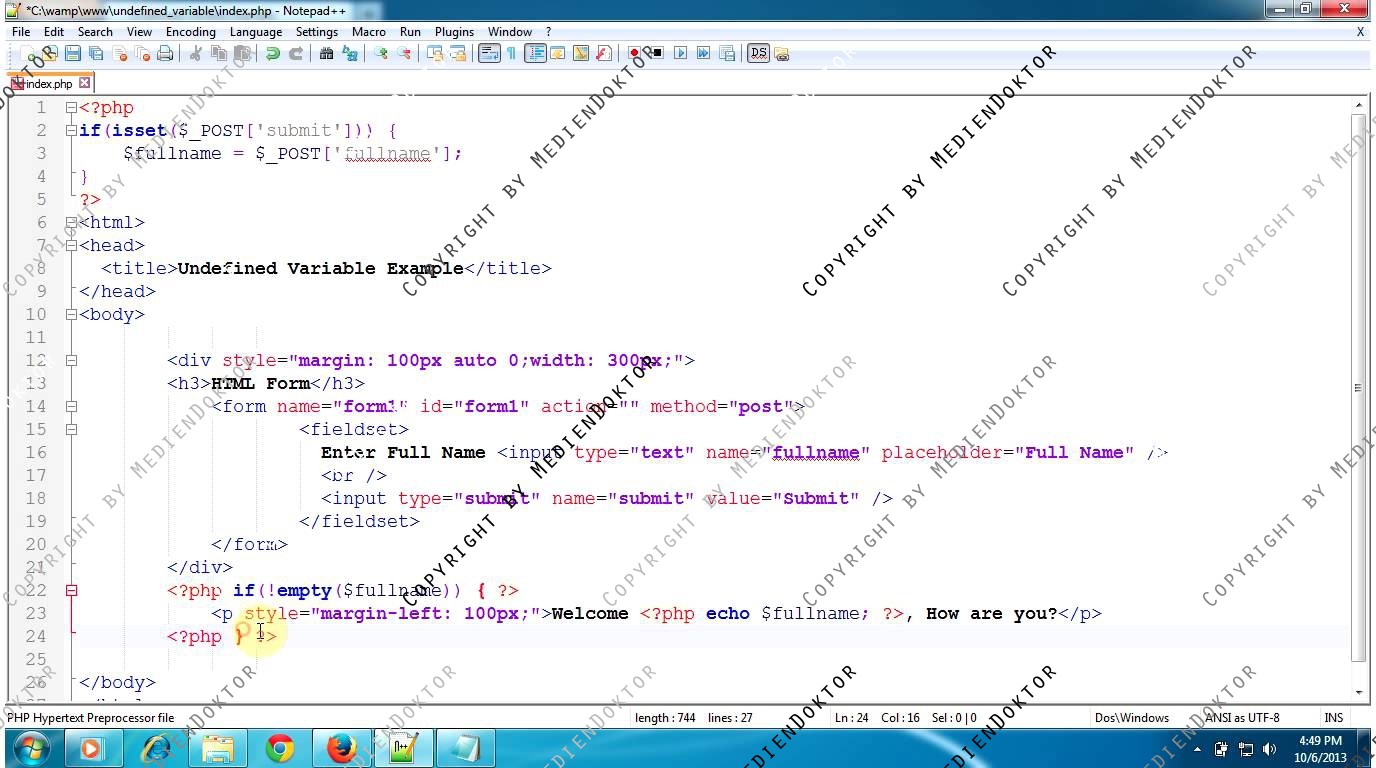Click 'ANSI as UTF-8' in status bar
Screen dimensions: 1376x768
click(x=1242, y=717)
